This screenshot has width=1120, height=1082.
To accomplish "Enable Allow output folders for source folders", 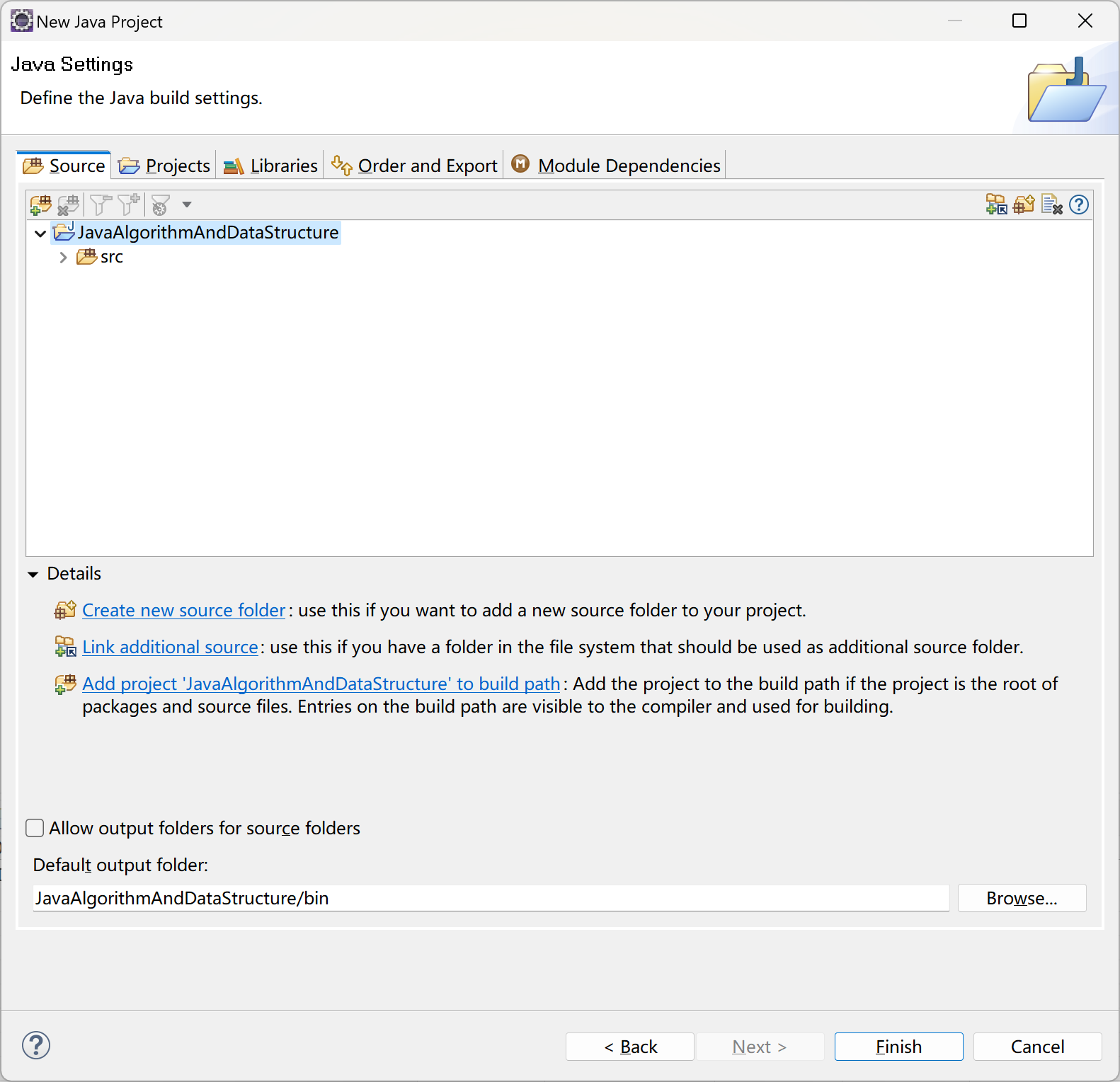I will coord(35,828).
